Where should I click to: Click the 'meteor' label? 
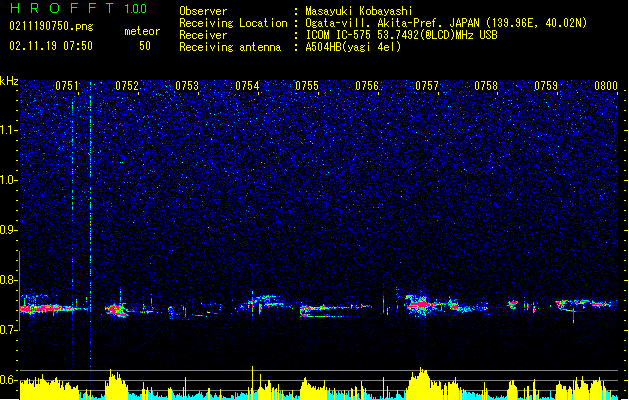click(142, 31)
